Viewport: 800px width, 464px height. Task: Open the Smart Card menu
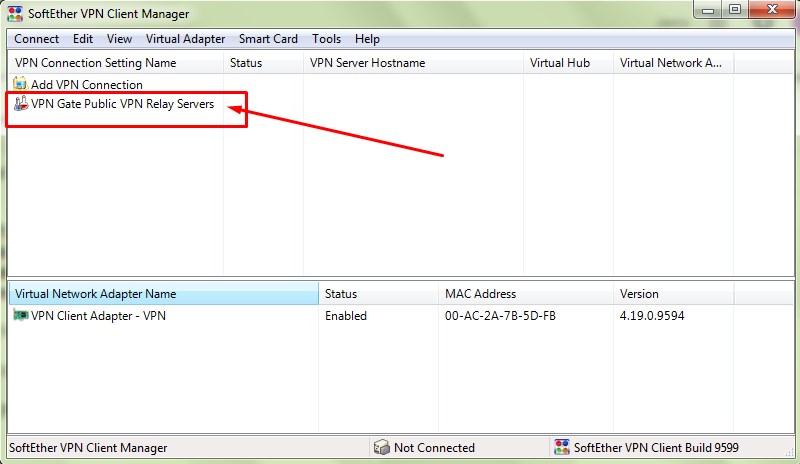[x=268, y=39]
